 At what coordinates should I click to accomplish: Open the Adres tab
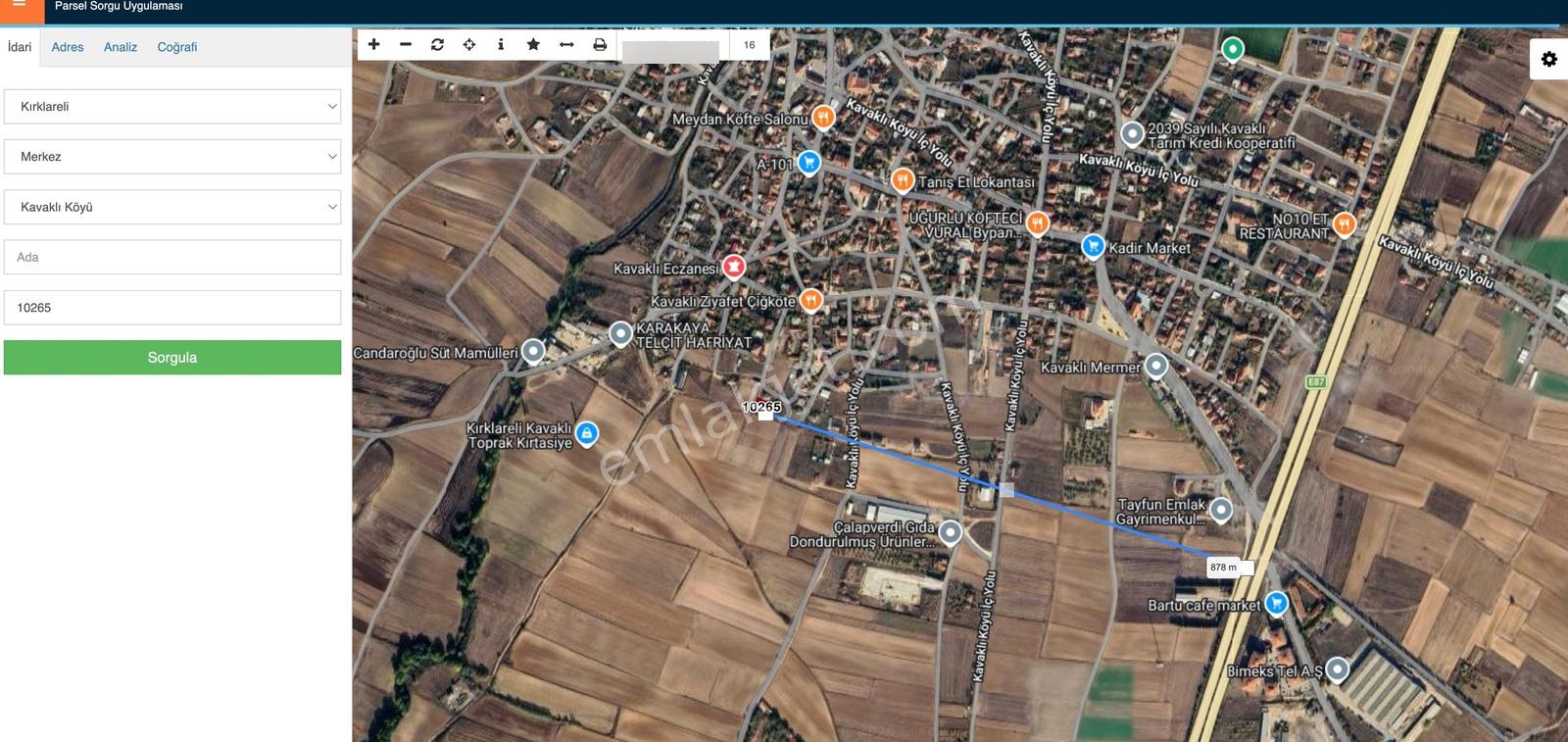[x=68, y=47]
